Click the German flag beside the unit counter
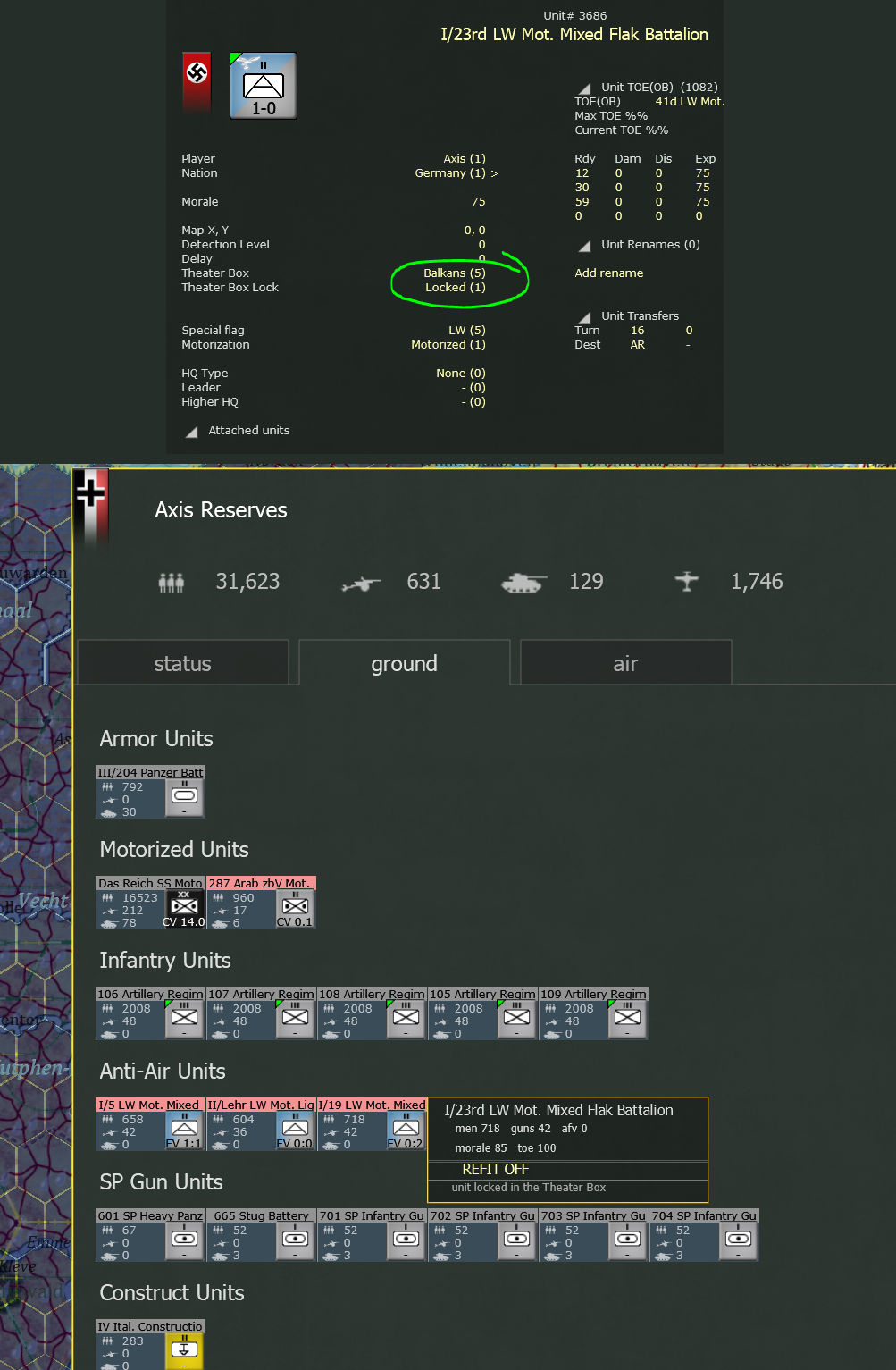Viewport: 896px width, 1370px height. pyautogui.click(x=196, y=87)
